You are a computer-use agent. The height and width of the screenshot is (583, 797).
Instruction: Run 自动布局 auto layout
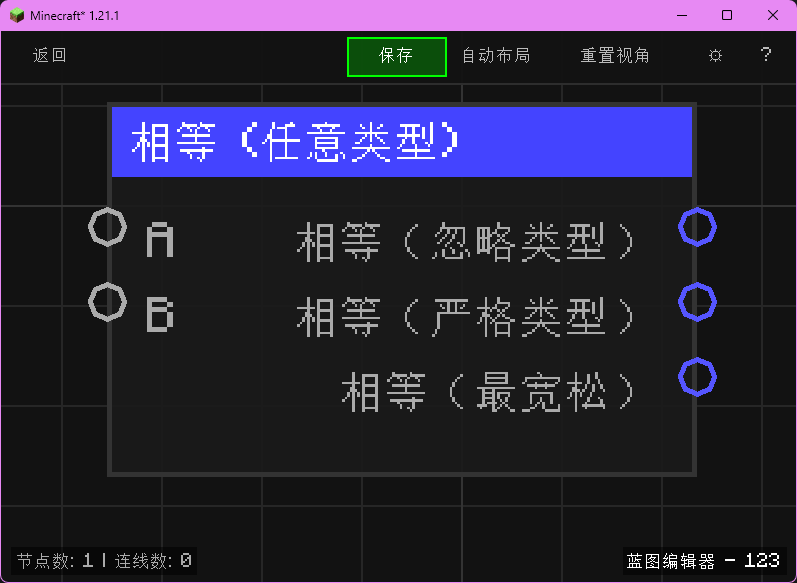point(496,55)
